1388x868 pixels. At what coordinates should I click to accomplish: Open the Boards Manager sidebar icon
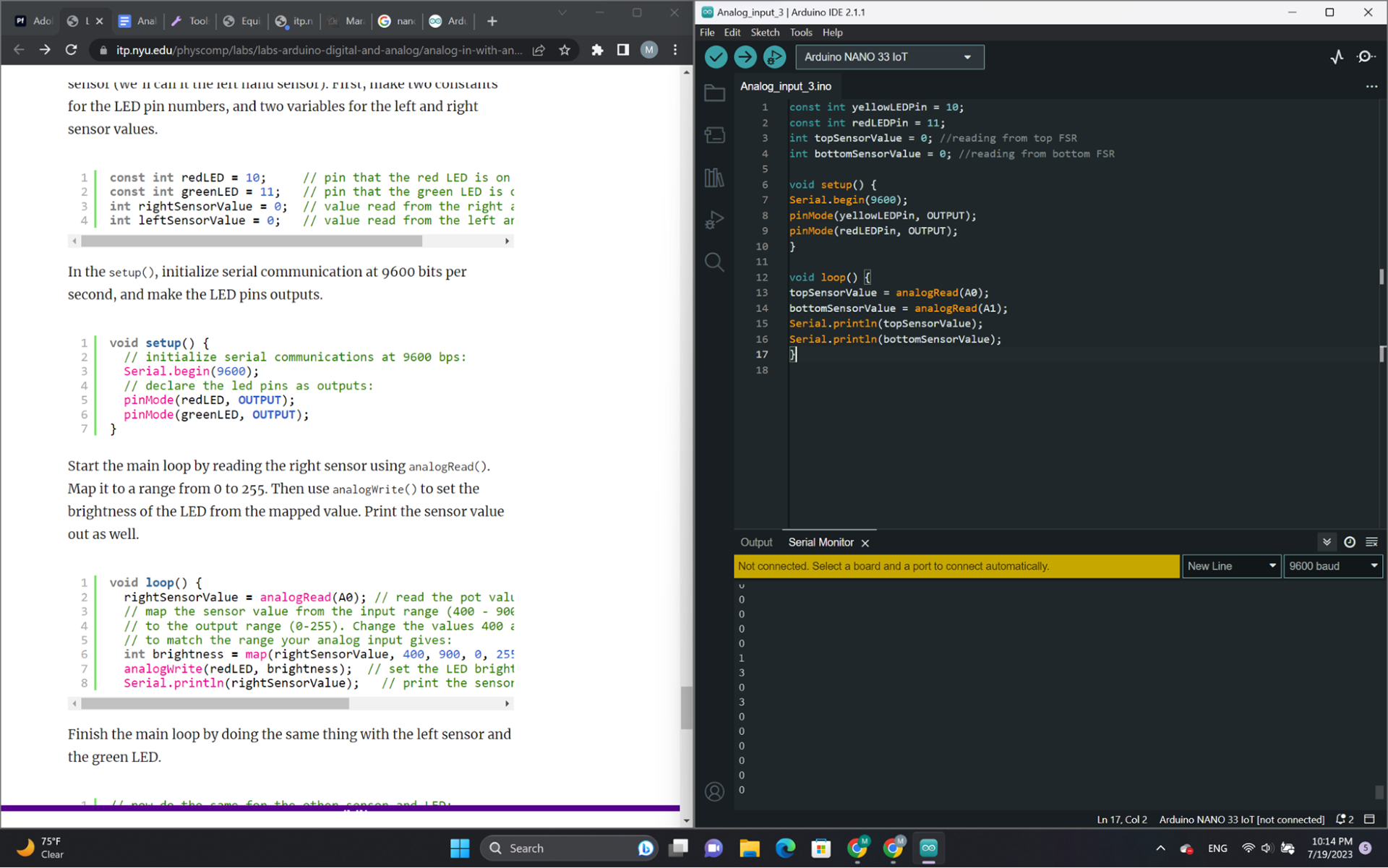[x=714, y=135]
